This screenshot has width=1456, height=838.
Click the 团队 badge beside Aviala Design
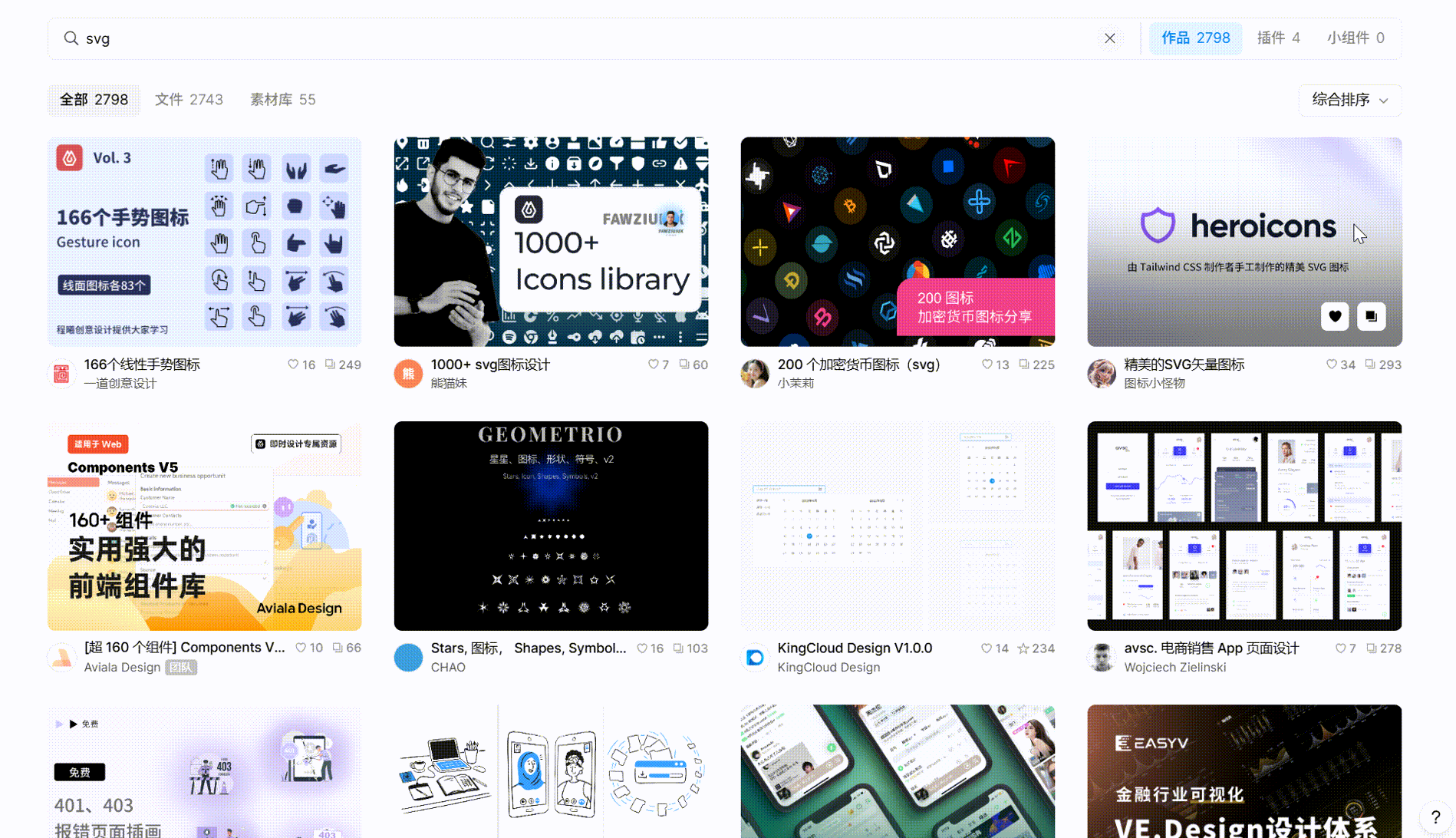coord(181,668)
